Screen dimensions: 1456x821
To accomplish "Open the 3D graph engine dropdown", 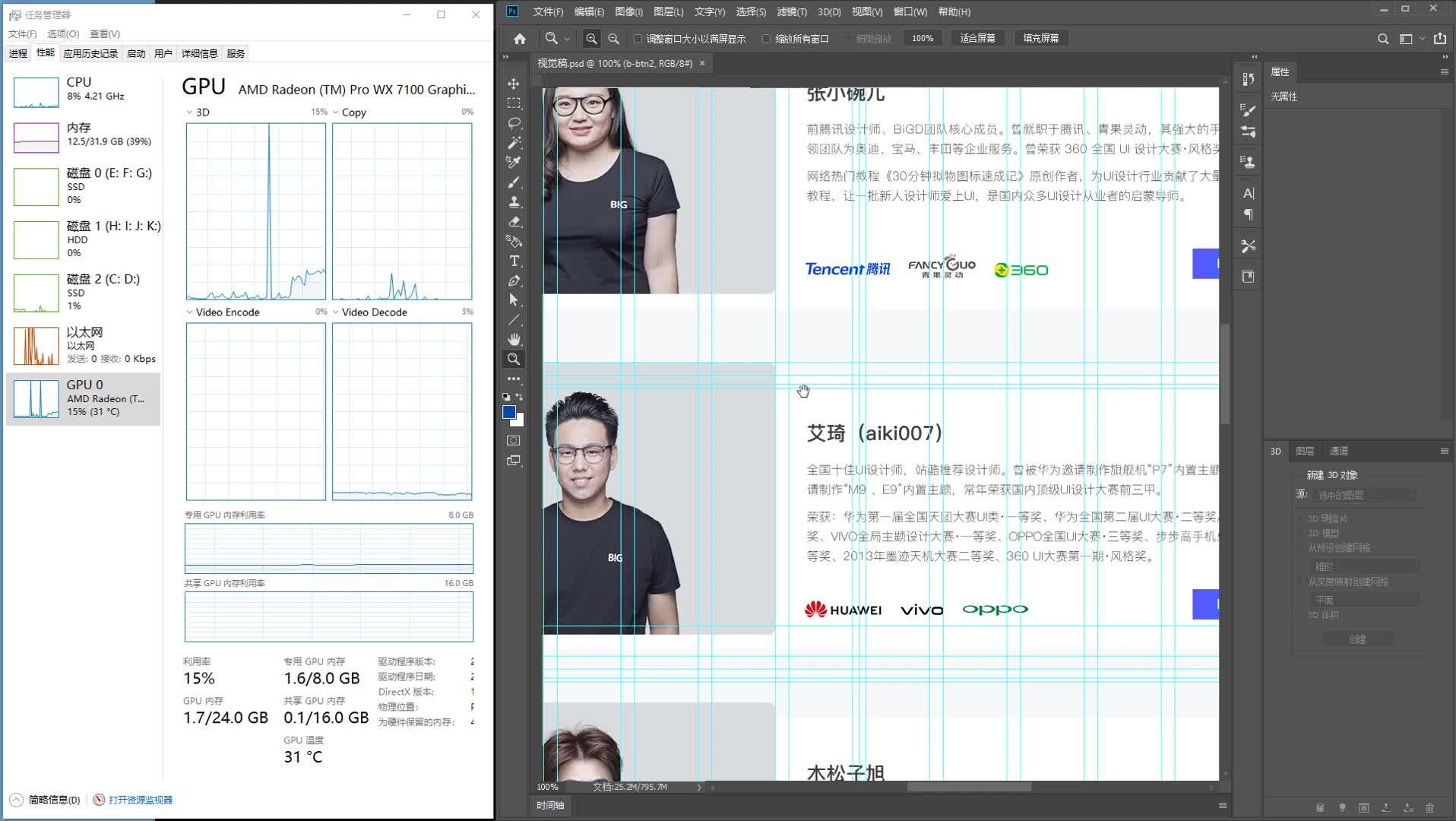I will pyautogui.click(x=189, y=113).
